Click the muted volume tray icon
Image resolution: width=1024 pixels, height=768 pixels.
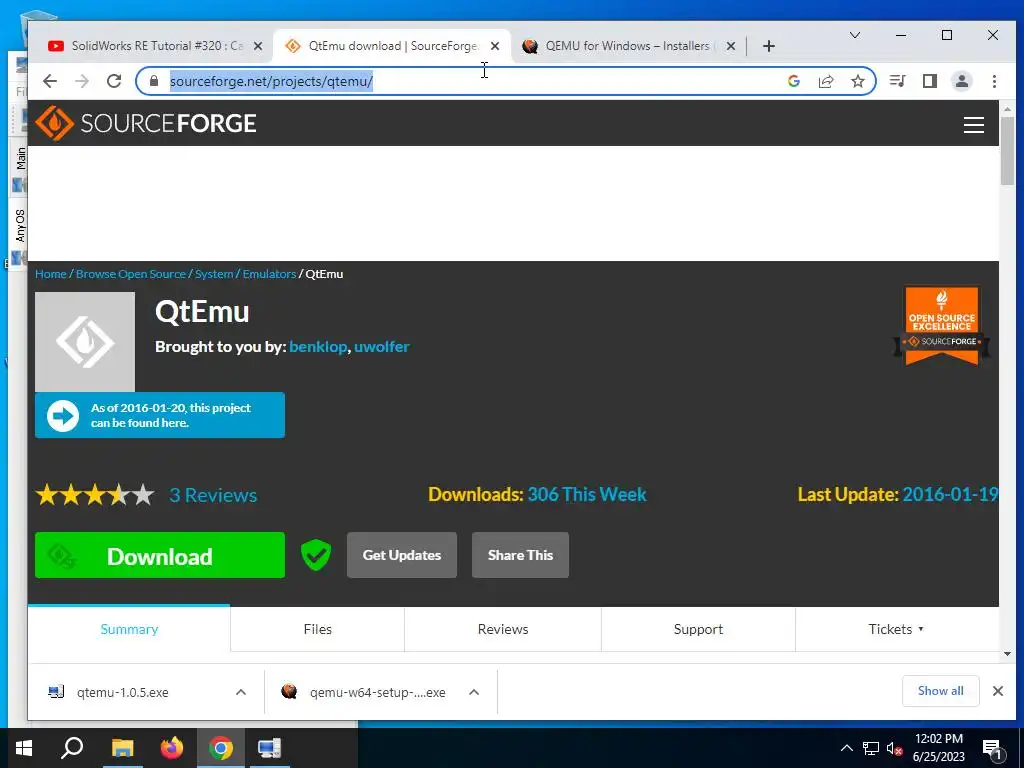pyautogui.click(x=895, y=748)
